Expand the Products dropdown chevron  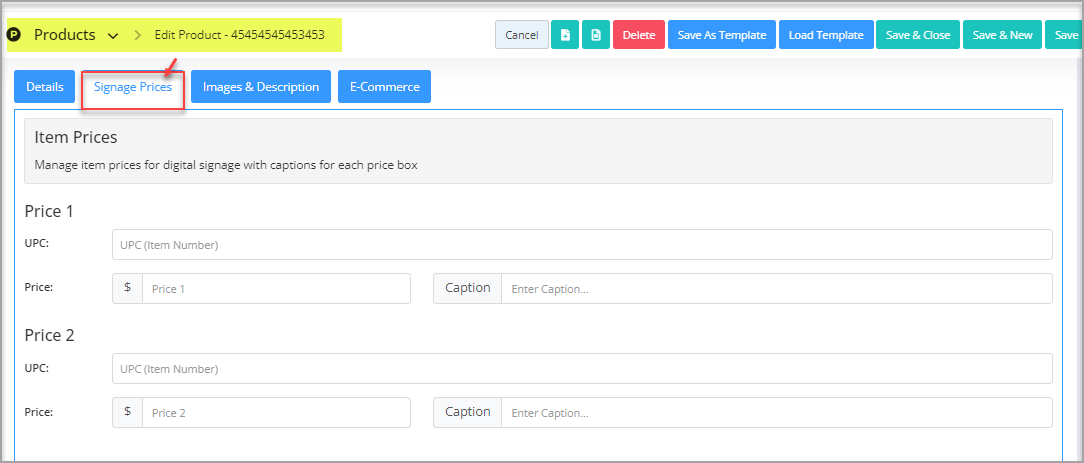(x=113, y=35)
